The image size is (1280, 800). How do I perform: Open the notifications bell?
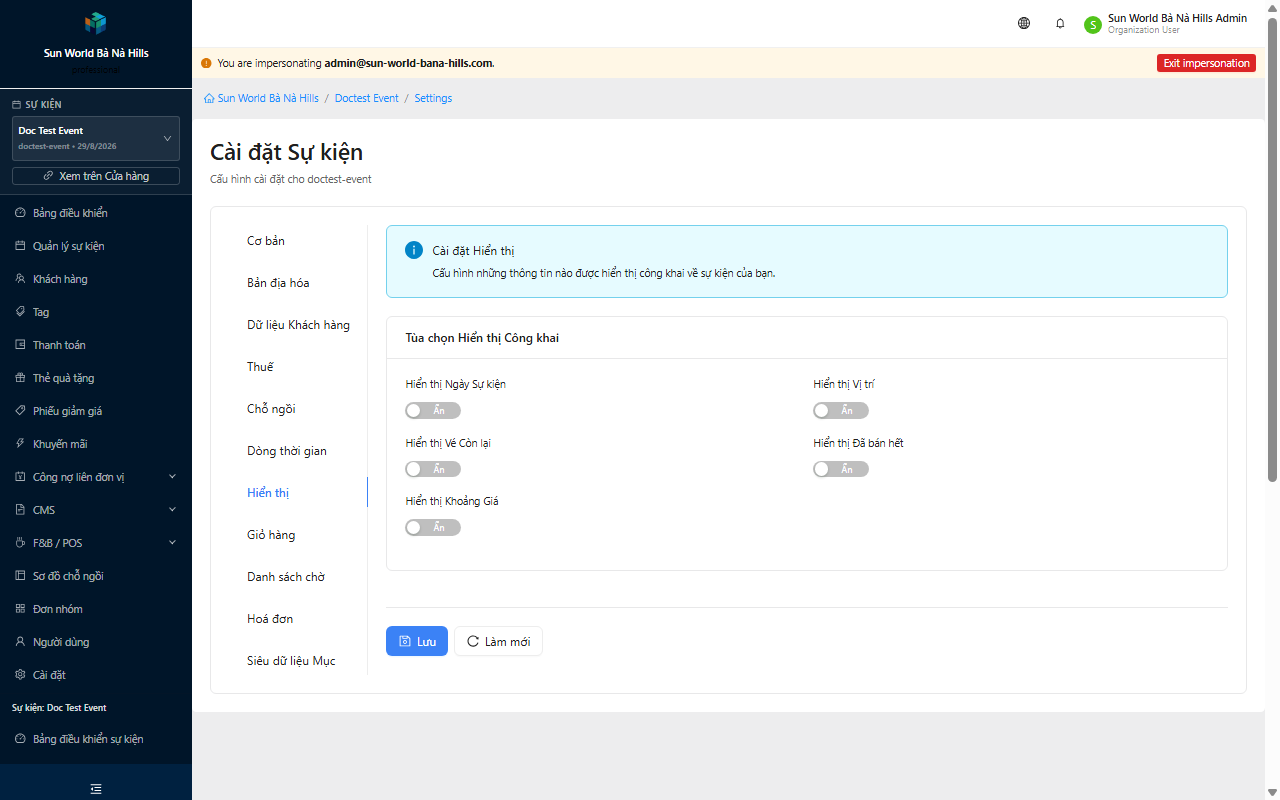(1060, 23)
